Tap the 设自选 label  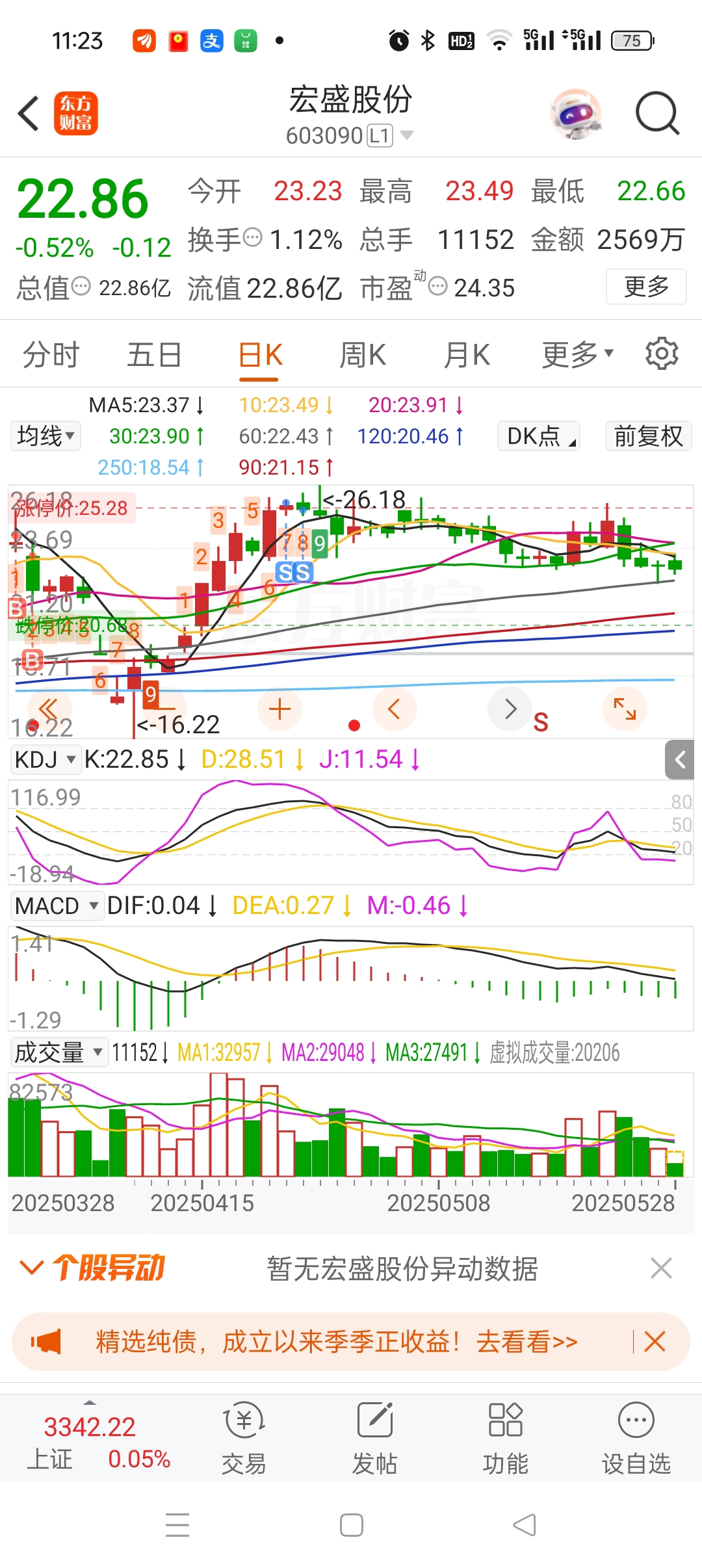[x=636, y=1464]
